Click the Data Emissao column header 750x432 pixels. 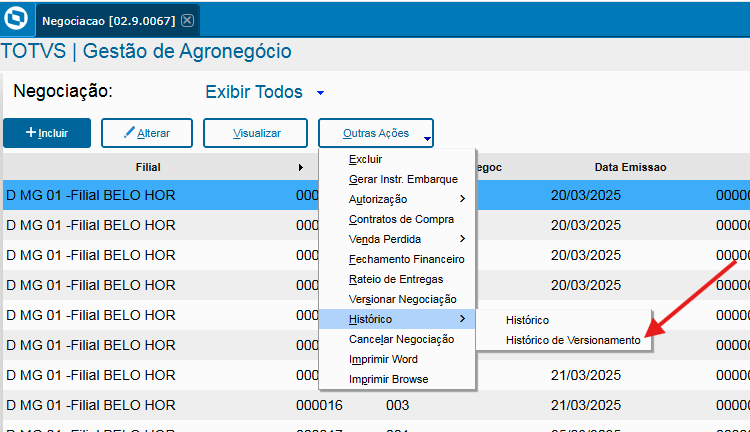pyautogui.click(x=630, y=167)
